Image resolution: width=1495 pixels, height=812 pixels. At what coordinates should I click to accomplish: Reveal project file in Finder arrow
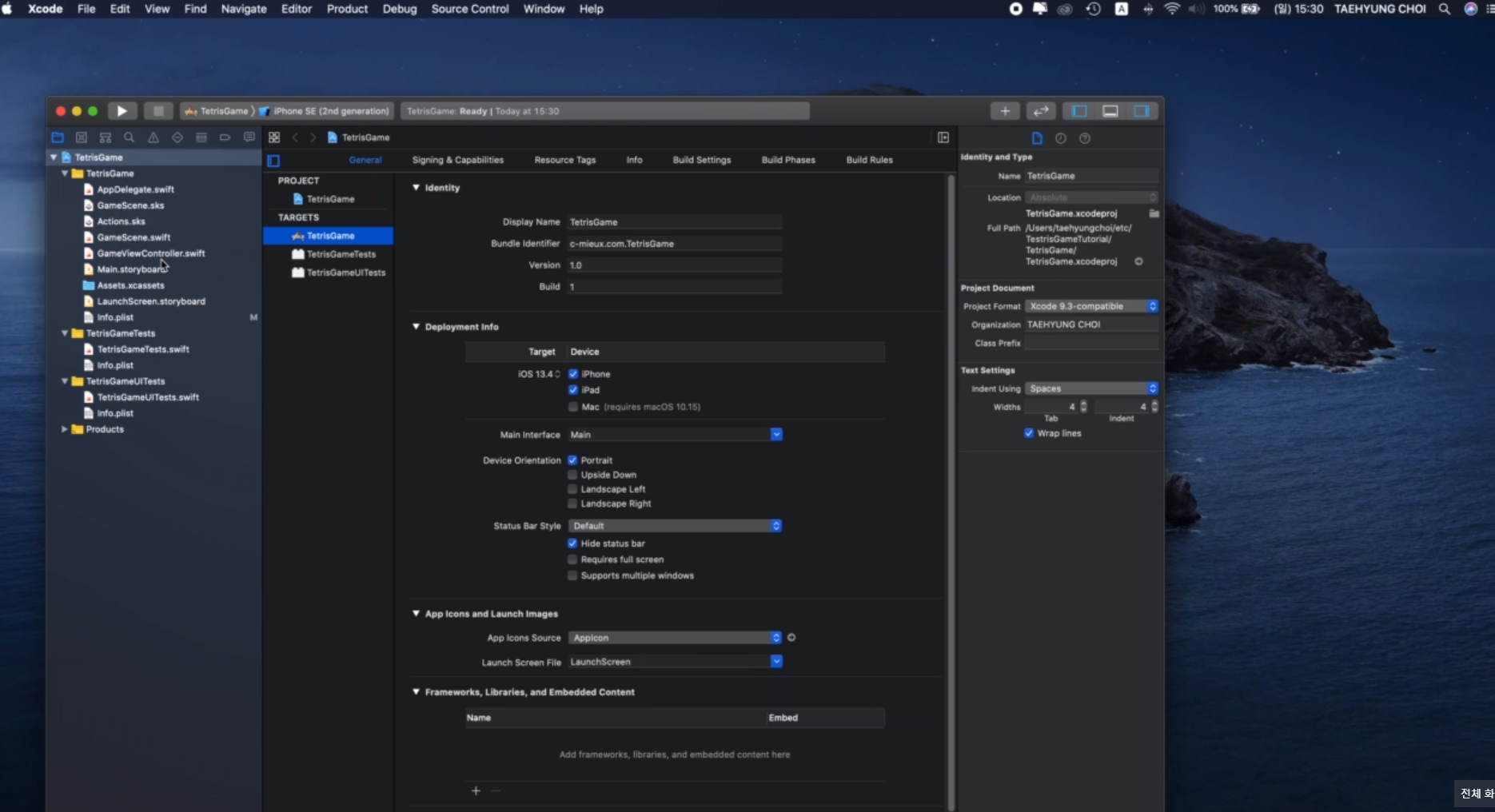[x=1138, y=261]
